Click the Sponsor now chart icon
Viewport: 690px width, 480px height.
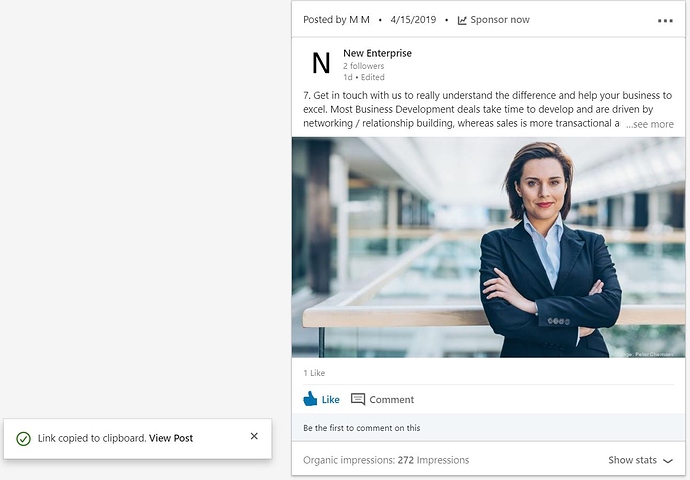coord(462,20)
